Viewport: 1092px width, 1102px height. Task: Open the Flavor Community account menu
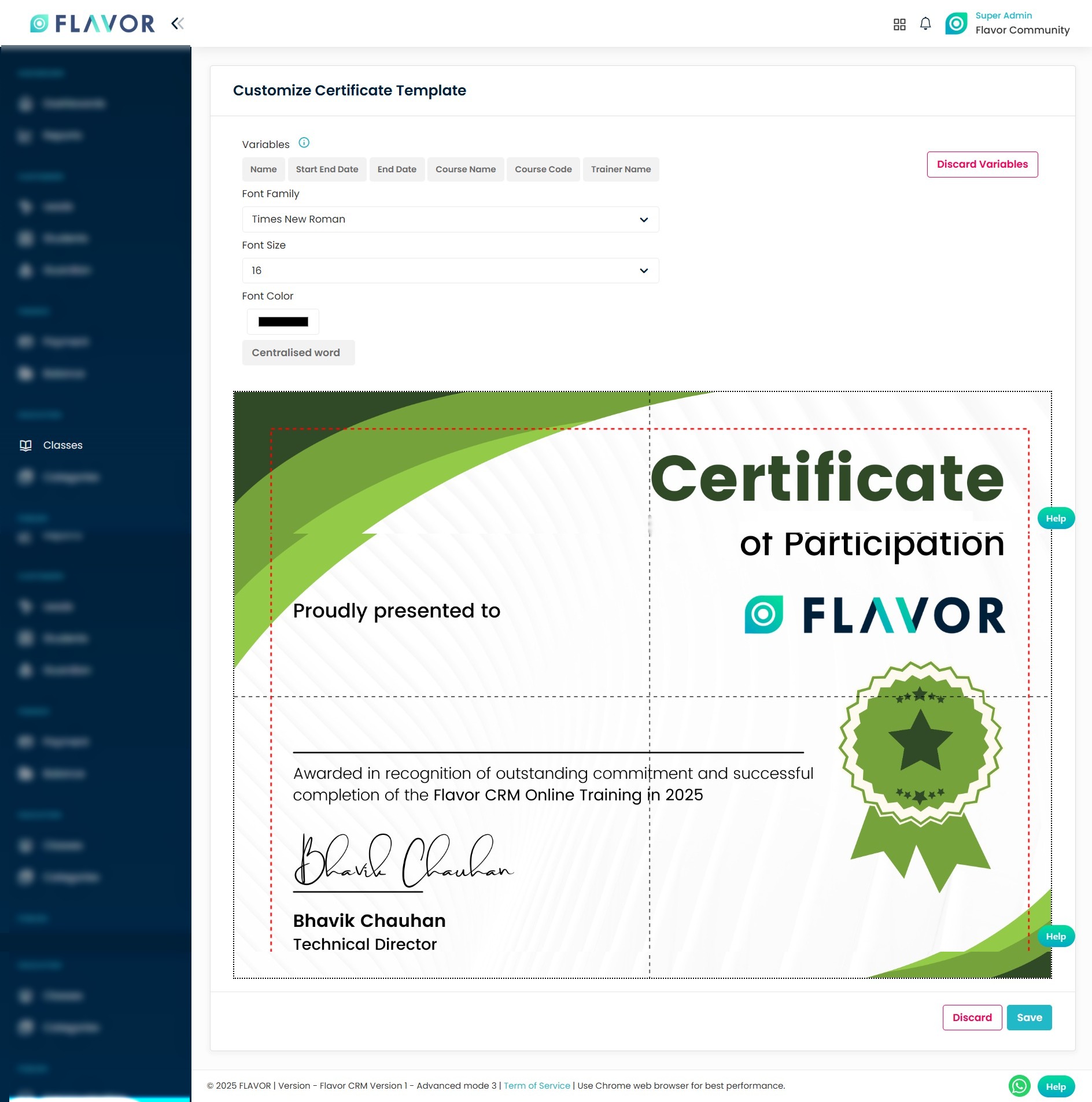[1022, 30]
